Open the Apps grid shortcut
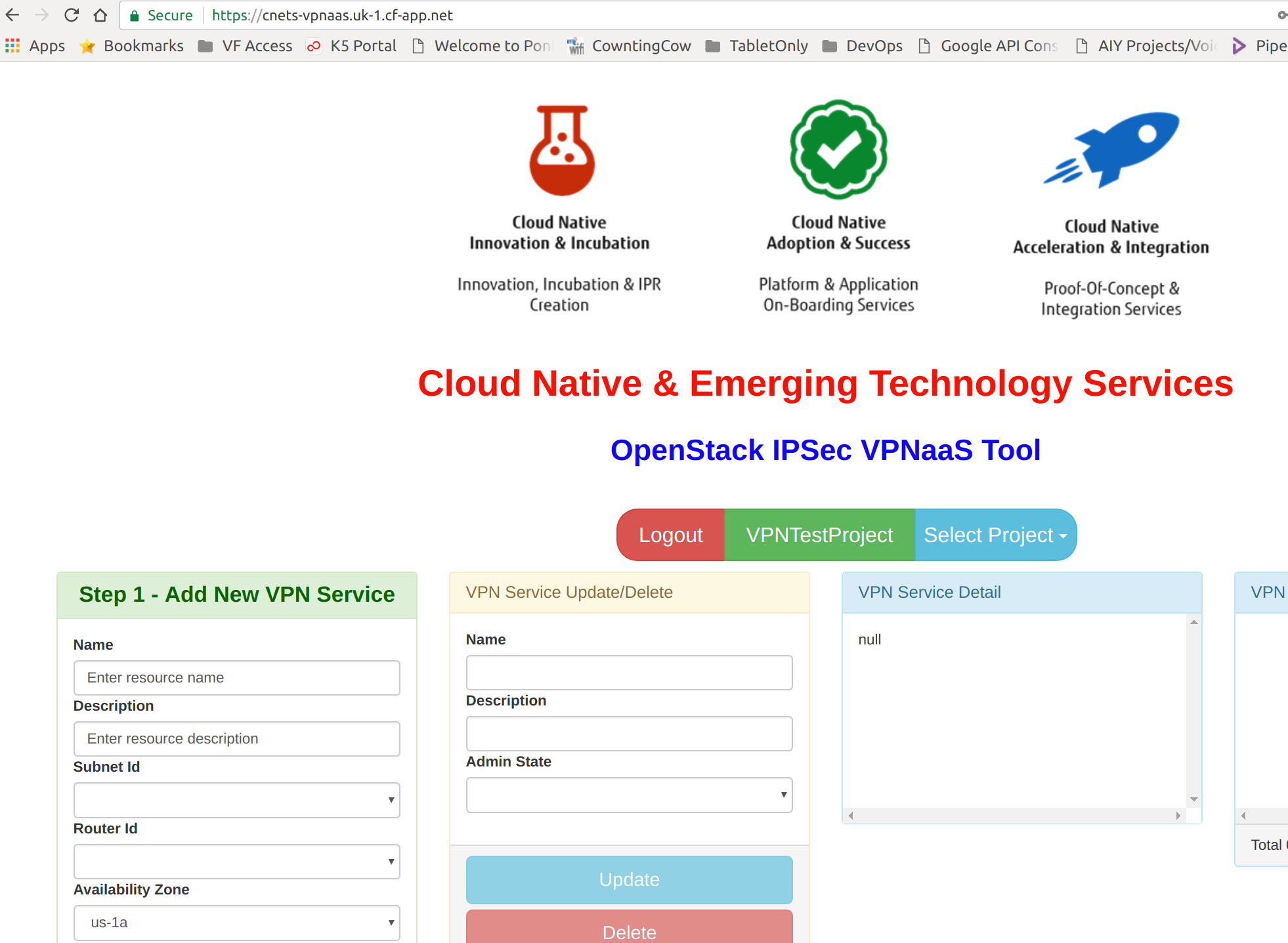Screen dimensions: 1288x943 [x=35, y=46]
